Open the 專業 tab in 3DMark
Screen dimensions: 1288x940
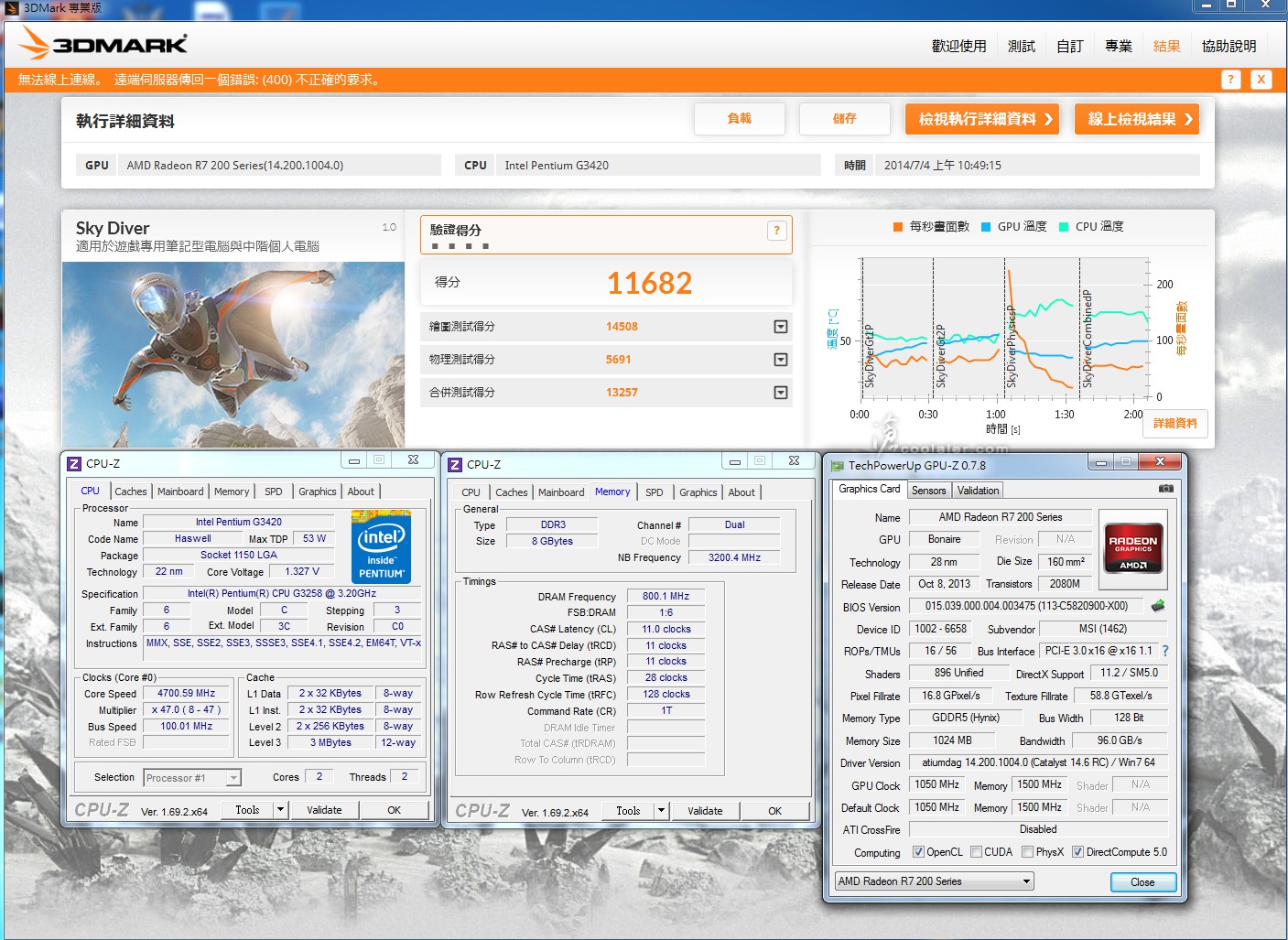(x=1118, y=46)
